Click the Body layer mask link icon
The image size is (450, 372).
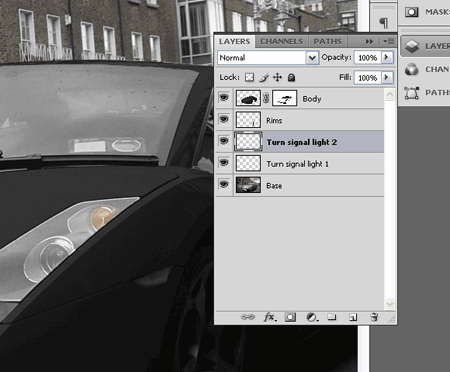pos(266,98)
